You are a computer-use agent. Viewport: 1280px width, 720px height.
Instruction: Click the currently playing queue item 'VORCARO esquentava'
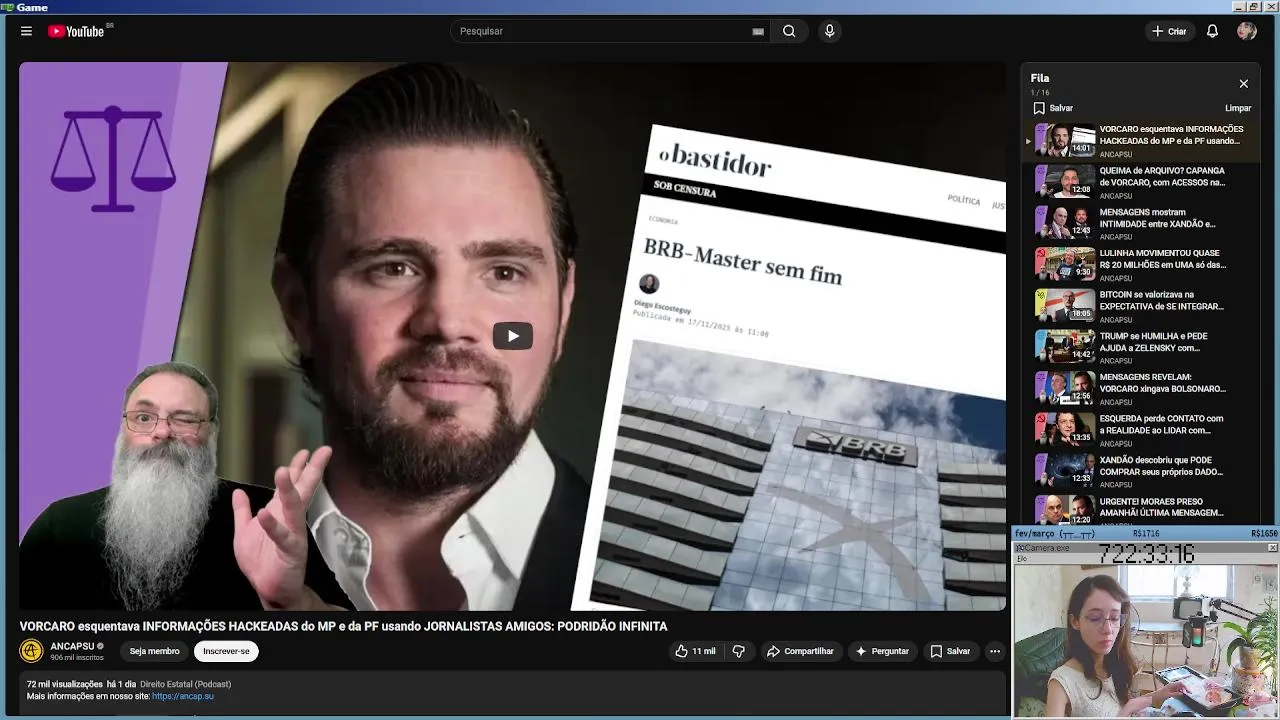[x=1140, y=140]
